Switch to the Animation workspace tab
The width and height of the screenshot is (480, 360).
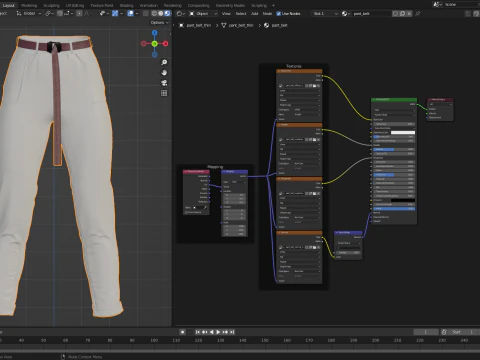pyautogui.click(x=149, y=5)
